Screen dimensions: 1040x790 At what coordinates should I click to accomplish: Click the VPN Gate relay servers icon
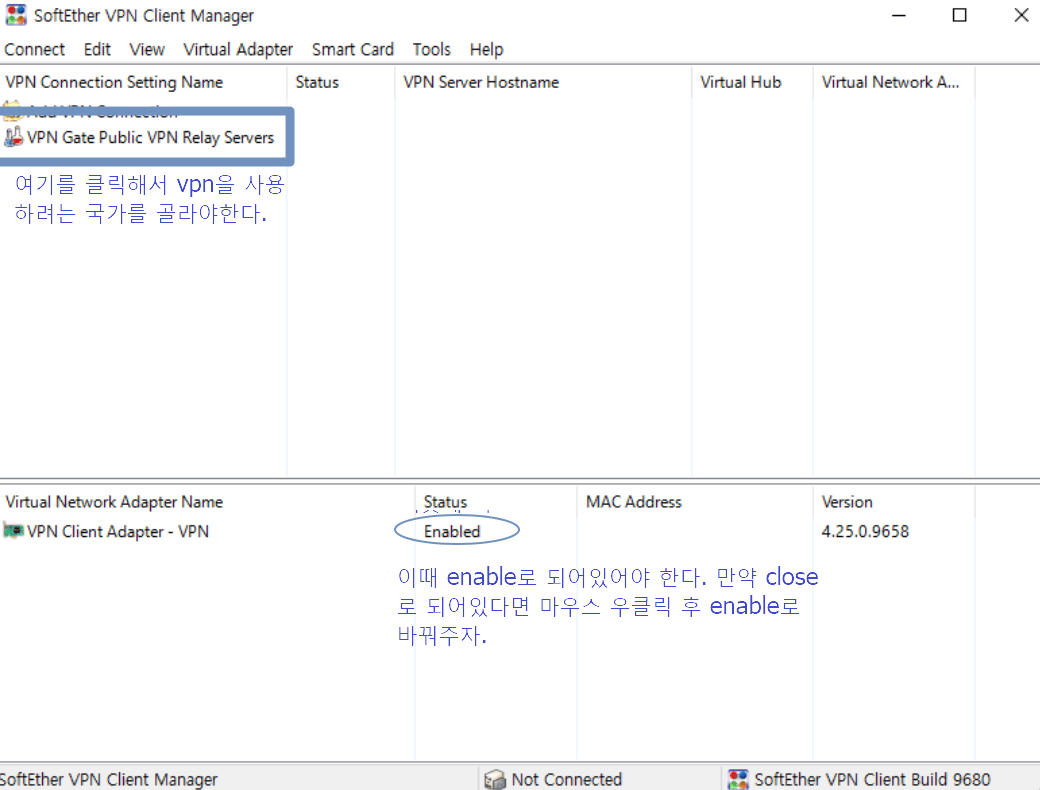(x=13, y=137)
